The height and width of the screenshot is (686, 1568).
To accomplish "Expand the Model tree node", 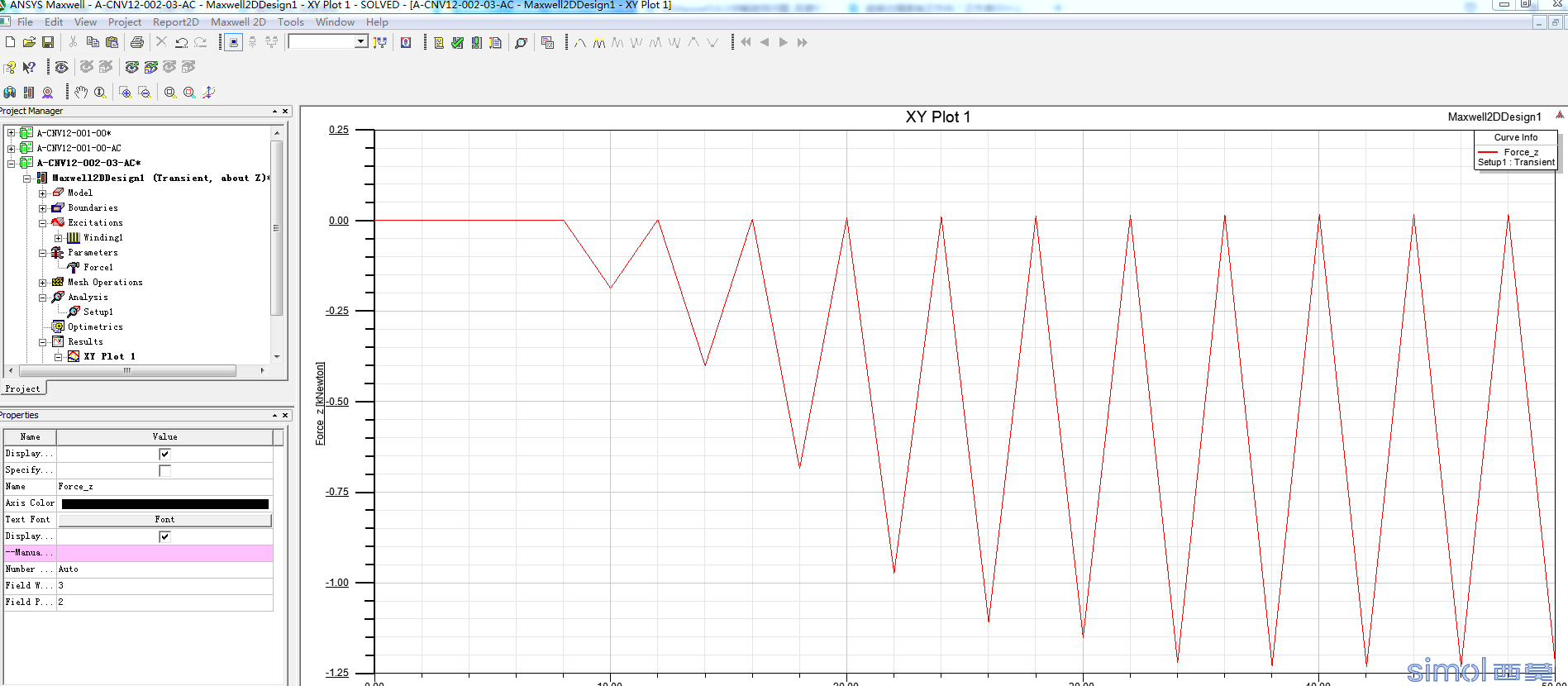I will pyautogui.click(x=42, y=193).
